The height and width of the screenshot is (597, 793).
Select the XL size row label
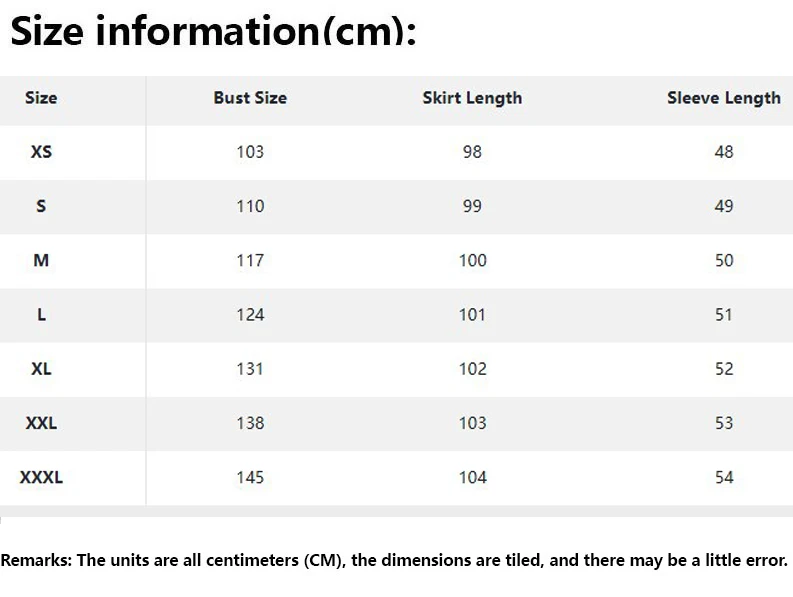pyautogui.click(x=41, y=369)
